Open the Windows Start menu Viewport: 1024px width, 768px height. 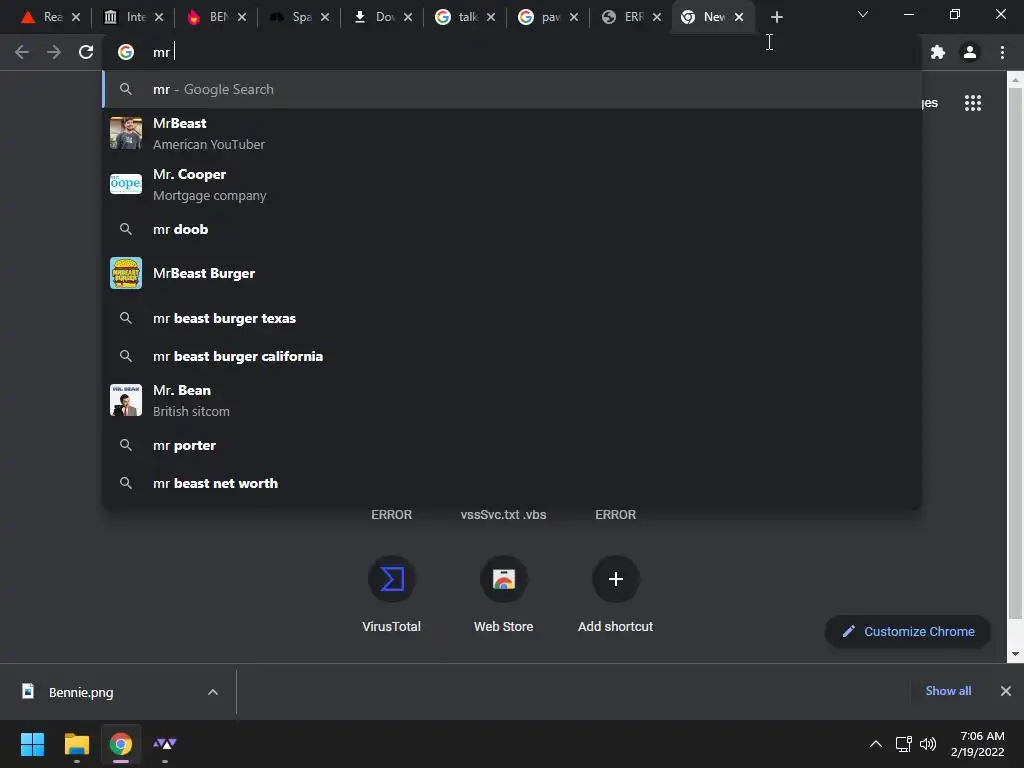(32, 744)
